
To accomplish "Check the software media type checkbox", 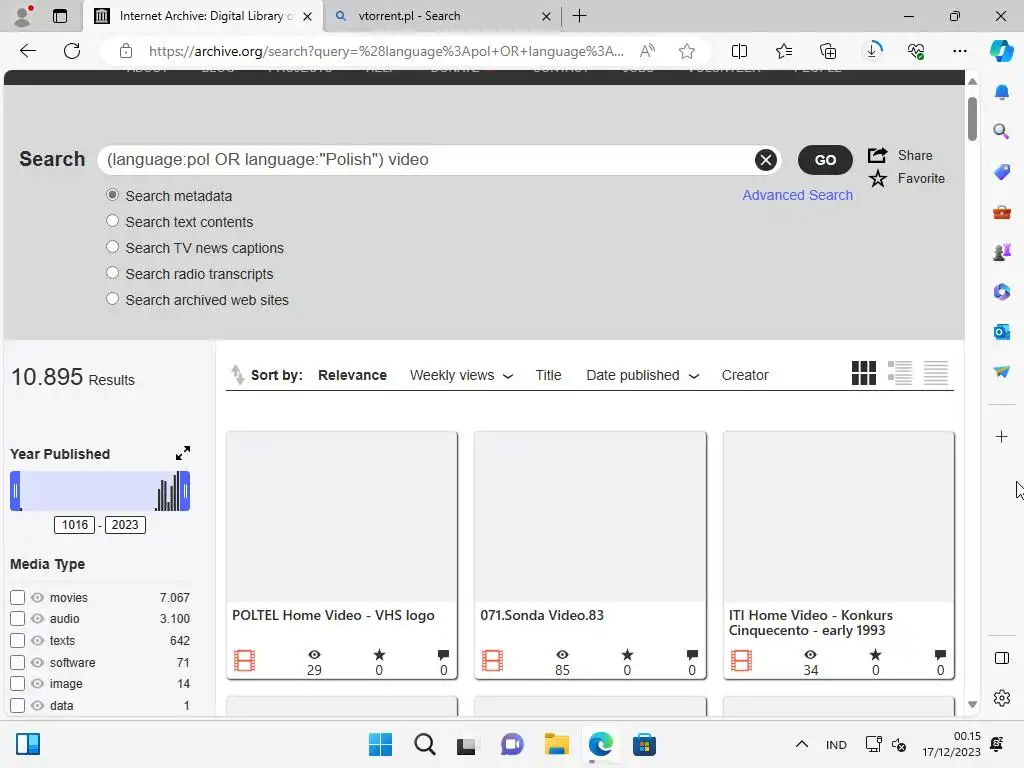I will point(18,662).
